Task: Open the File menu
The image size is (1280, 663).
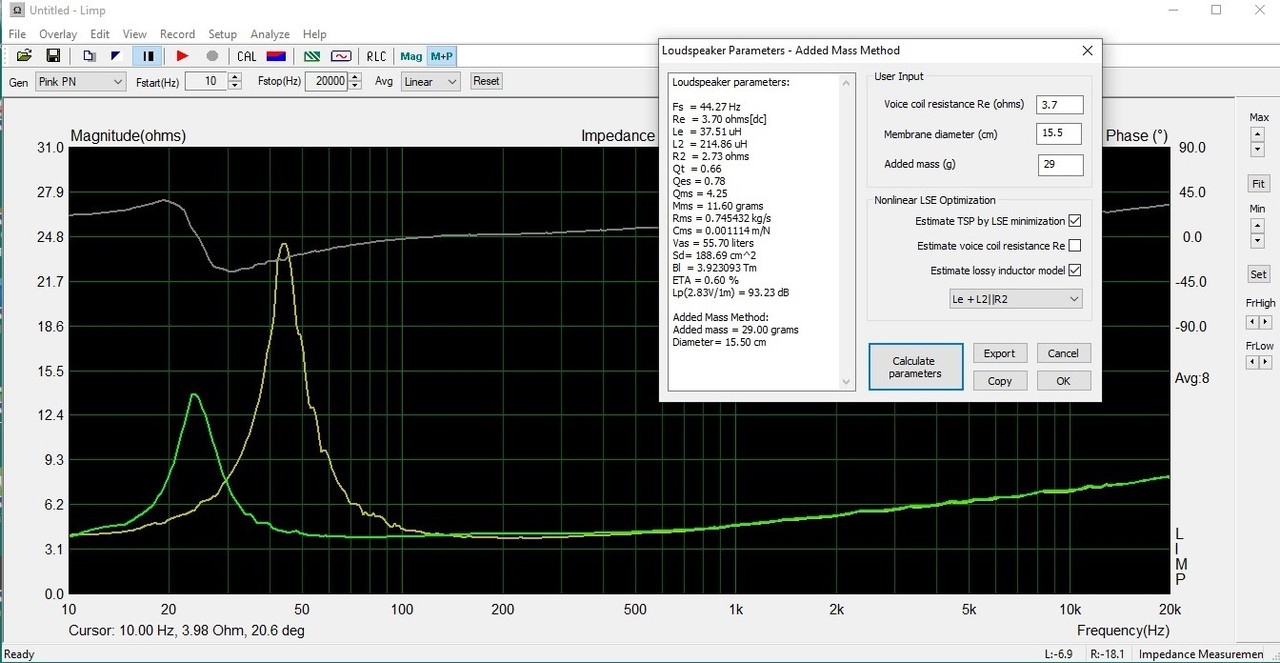Action: pos(17,34)
